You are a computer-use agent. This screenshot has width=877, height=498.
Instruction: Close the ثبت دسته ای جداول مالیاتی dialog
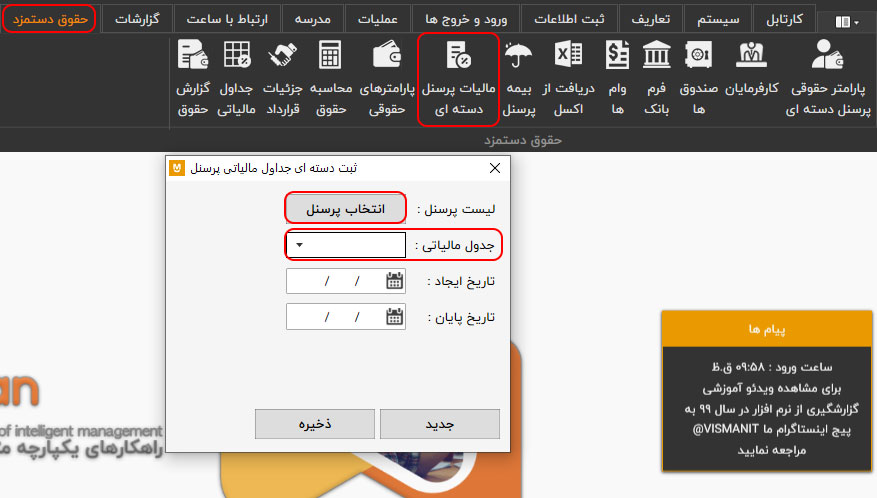click(x=494, y=168)
